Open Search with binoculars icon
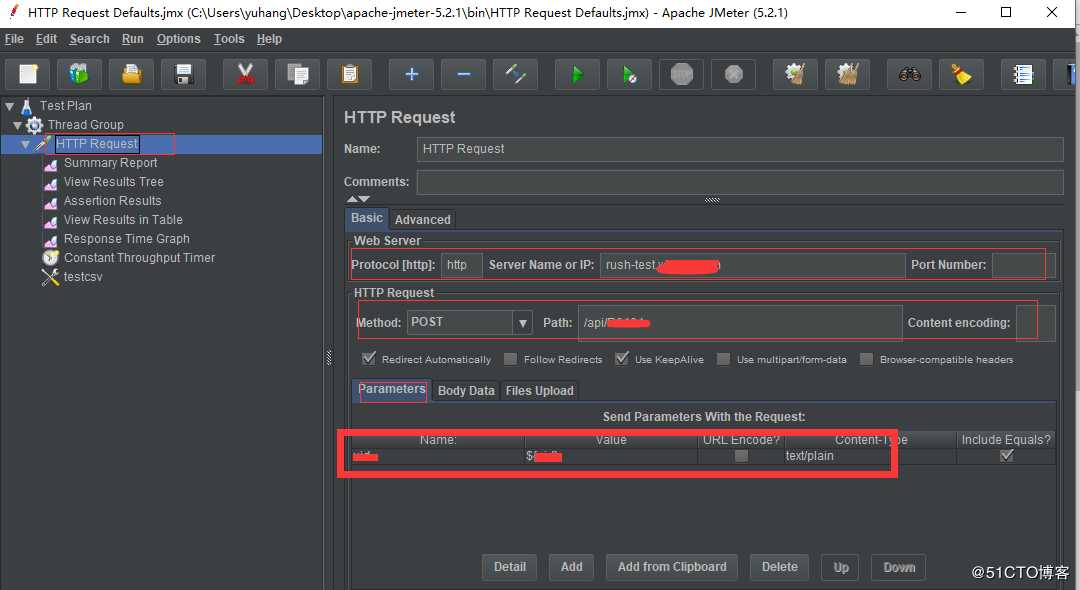This screenshot has height=590, width=1080. point(909,74)
